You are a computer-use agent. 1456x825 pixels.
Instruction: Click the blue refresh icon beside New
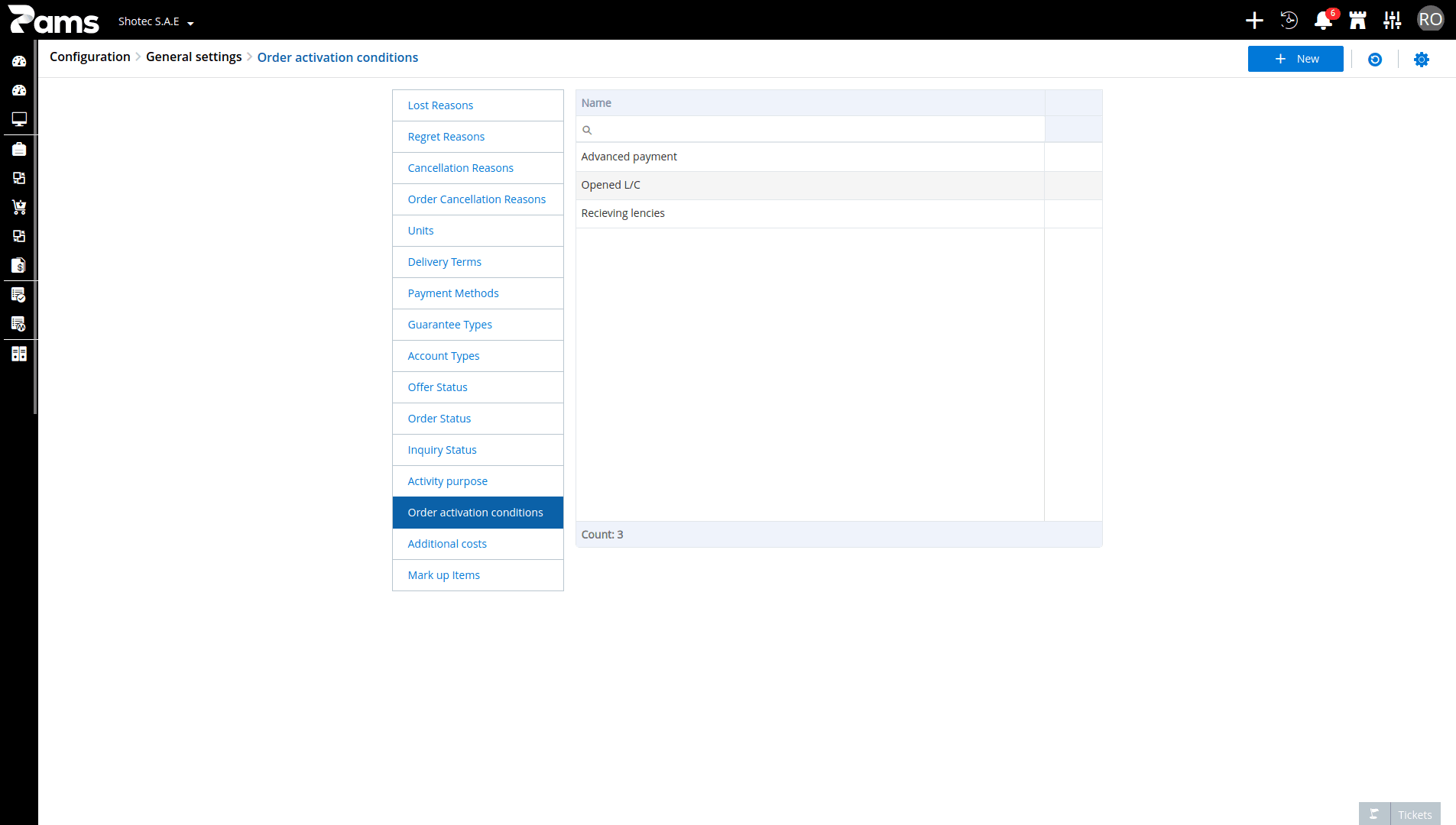pyautogui.click(x=1375, y=60)
